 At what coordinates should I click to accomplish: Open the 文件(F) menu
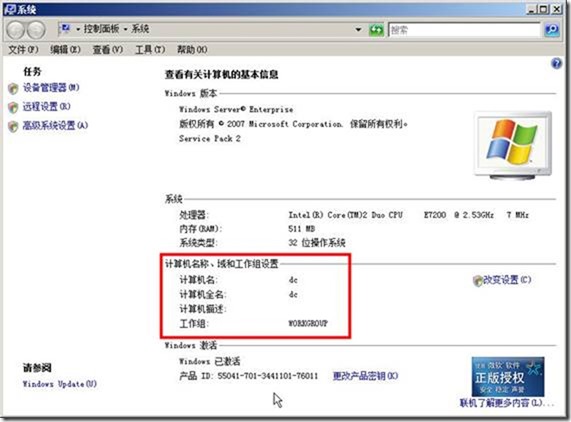click(x=23, y=50)
